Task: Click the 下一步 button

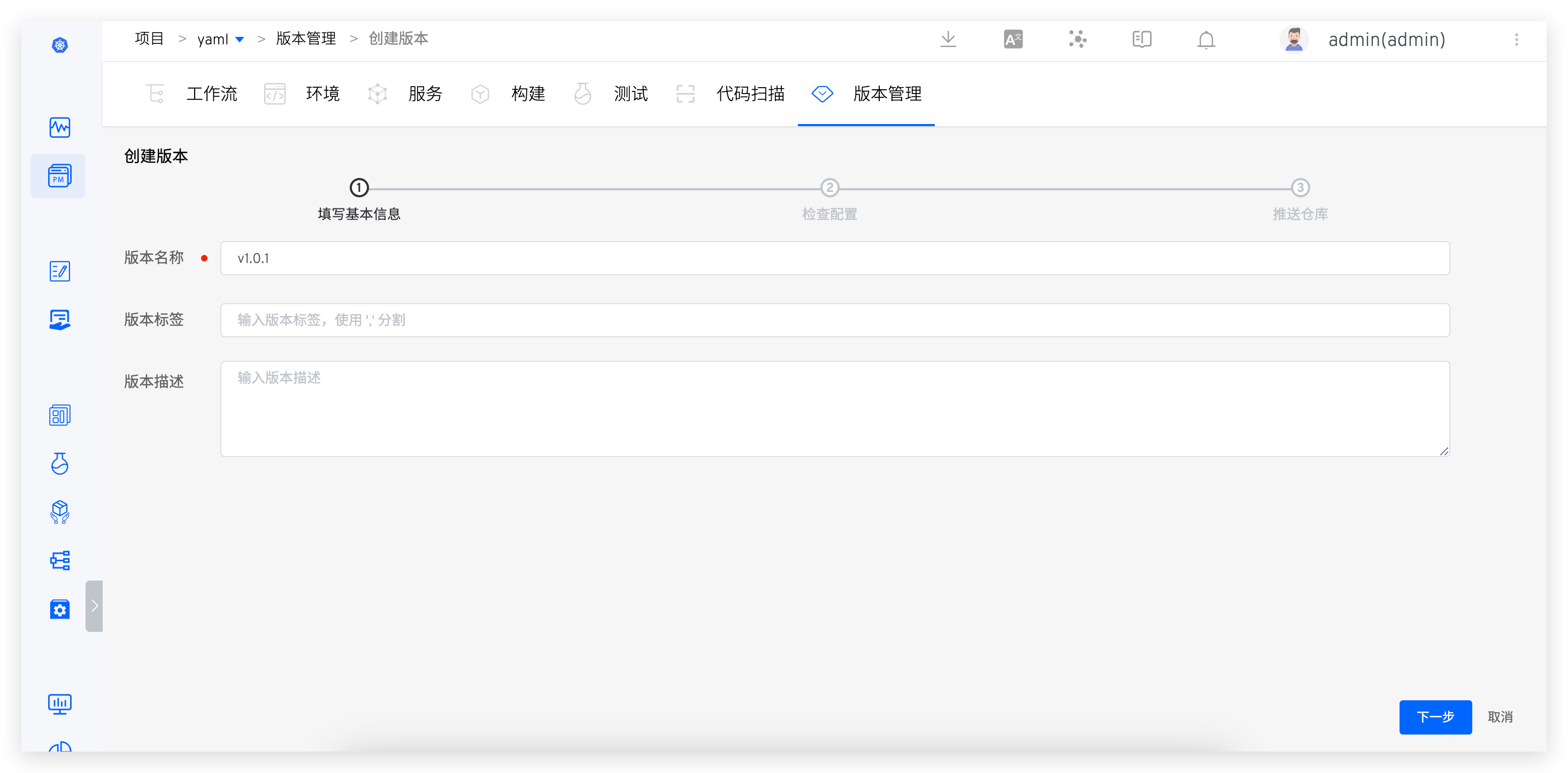Action: point(1435,717)
